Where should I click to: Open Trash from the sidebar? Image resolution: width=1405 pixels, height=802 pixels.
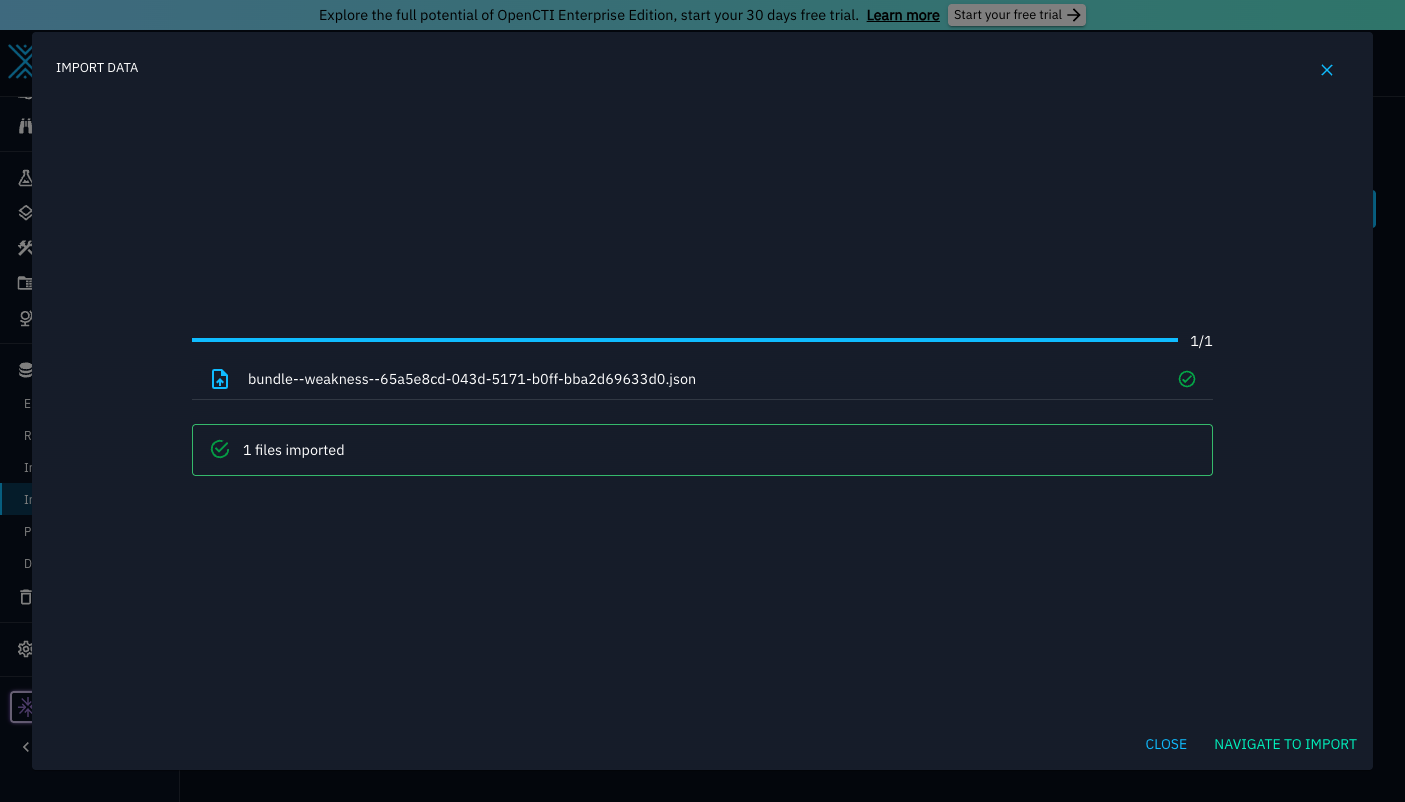click(25, 597)
